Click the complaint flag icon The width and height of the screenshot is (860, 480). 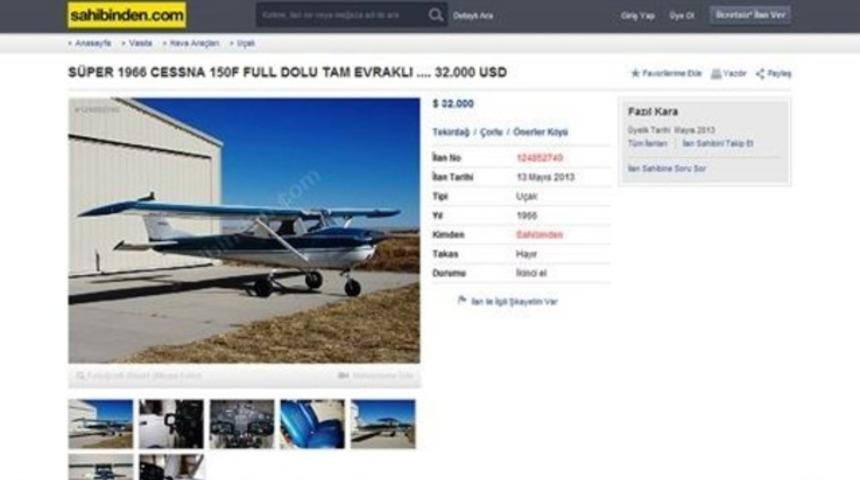(462, 301)
